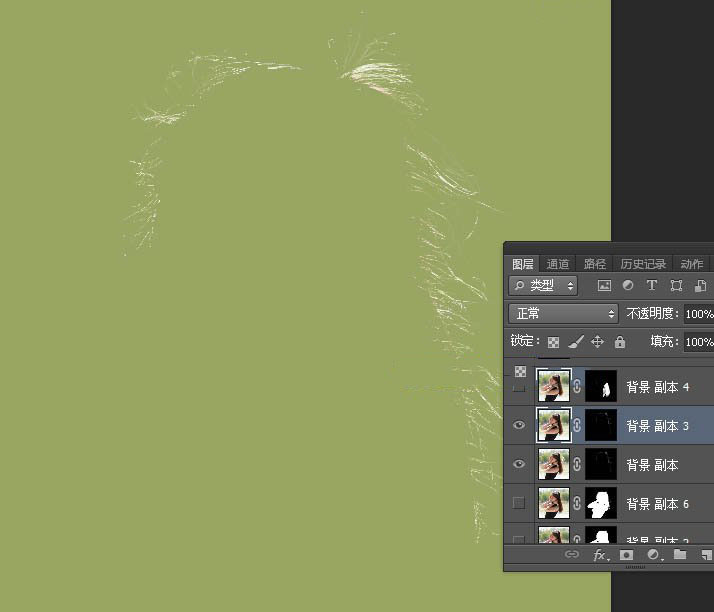Hide the 背景 副本 3 layer

coord(518,426)
